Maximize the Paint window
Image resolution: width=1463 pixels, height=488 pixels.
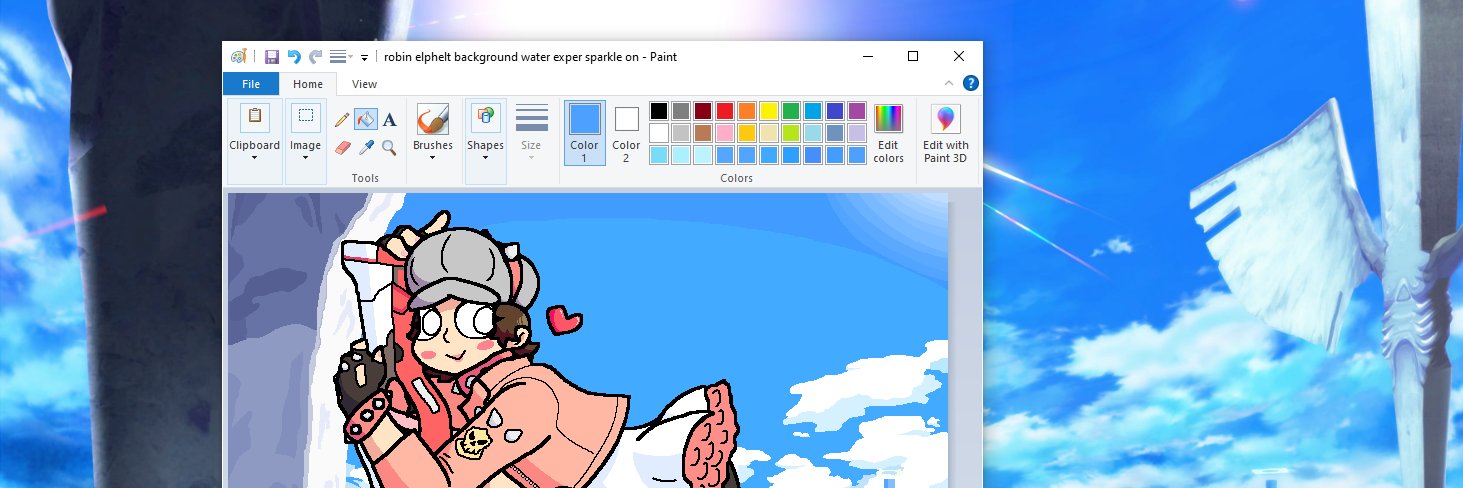point(913,57)
